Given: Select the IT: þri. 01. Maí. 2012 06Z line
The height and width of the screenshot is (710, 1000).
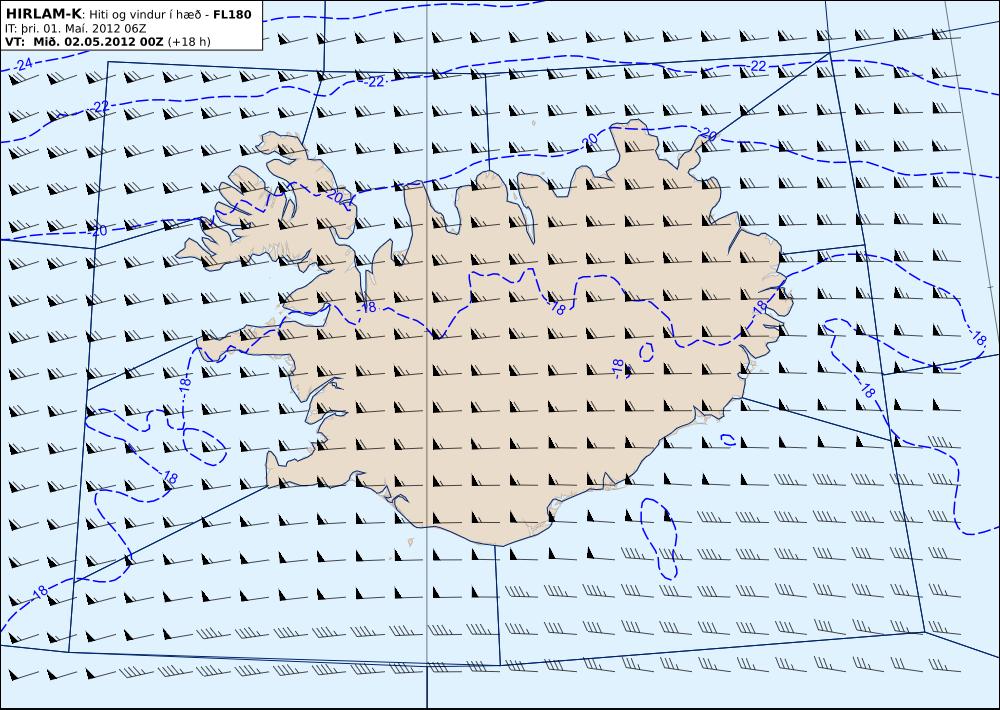Looking at the screenshot, I should 75,29.
